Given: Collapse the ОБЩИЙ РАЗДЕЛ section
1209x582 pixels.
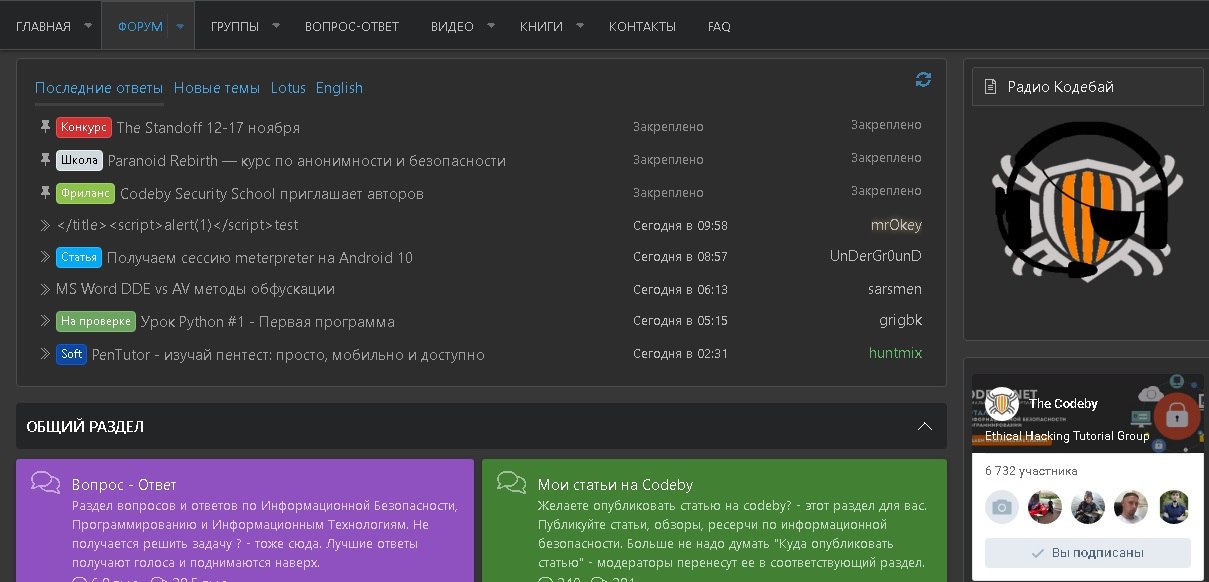Looking at the screenshot, I should pos(926,427).
